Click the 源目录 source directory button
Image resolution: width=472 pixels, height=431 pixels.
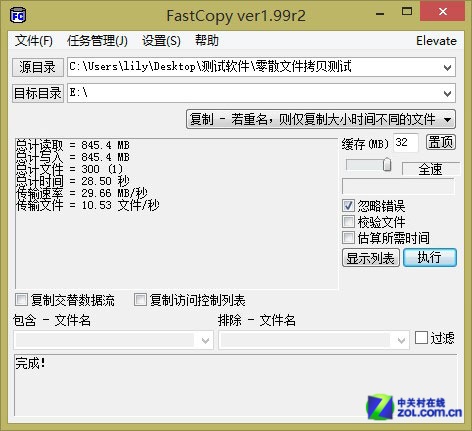(x=37, y=67)
